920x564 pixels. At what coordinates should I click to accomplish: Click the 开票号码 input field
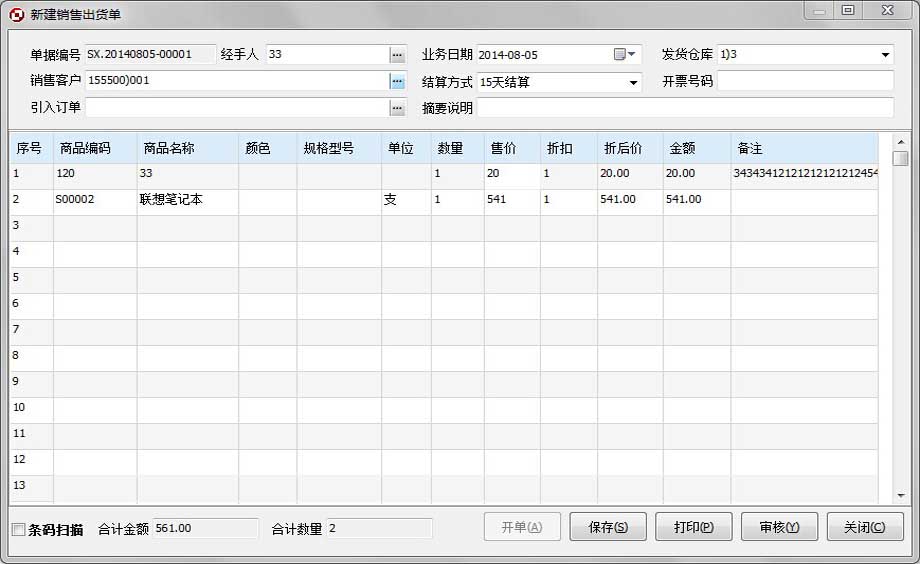805,81
